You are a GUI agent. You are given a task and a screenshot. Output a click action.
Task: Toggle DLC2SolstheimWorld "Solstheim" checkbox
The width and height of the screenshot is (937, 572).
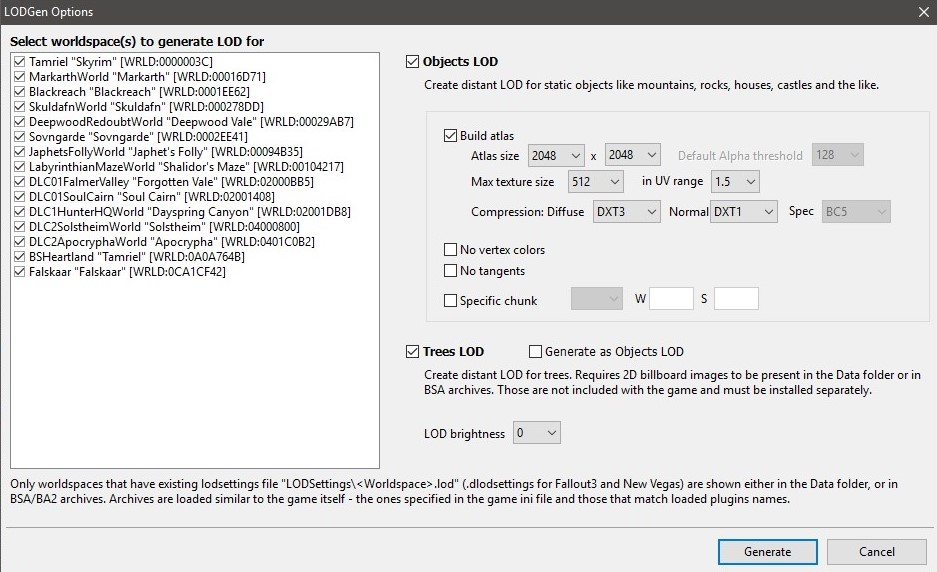click(x=19, y=227)
